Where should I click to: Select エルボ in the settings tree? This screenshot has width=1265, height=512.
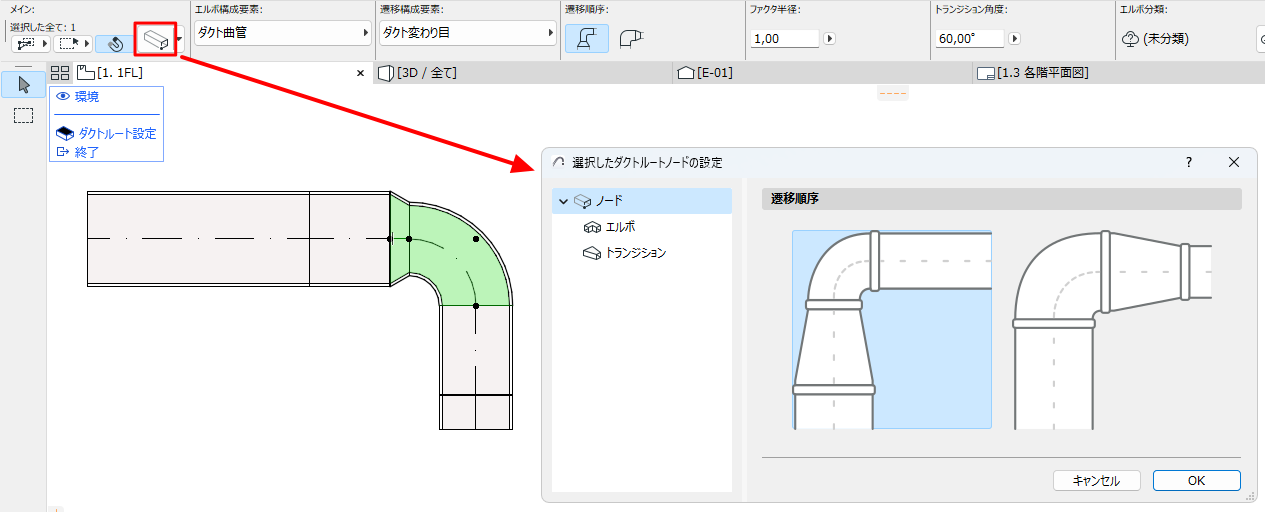tap(608, 227)
